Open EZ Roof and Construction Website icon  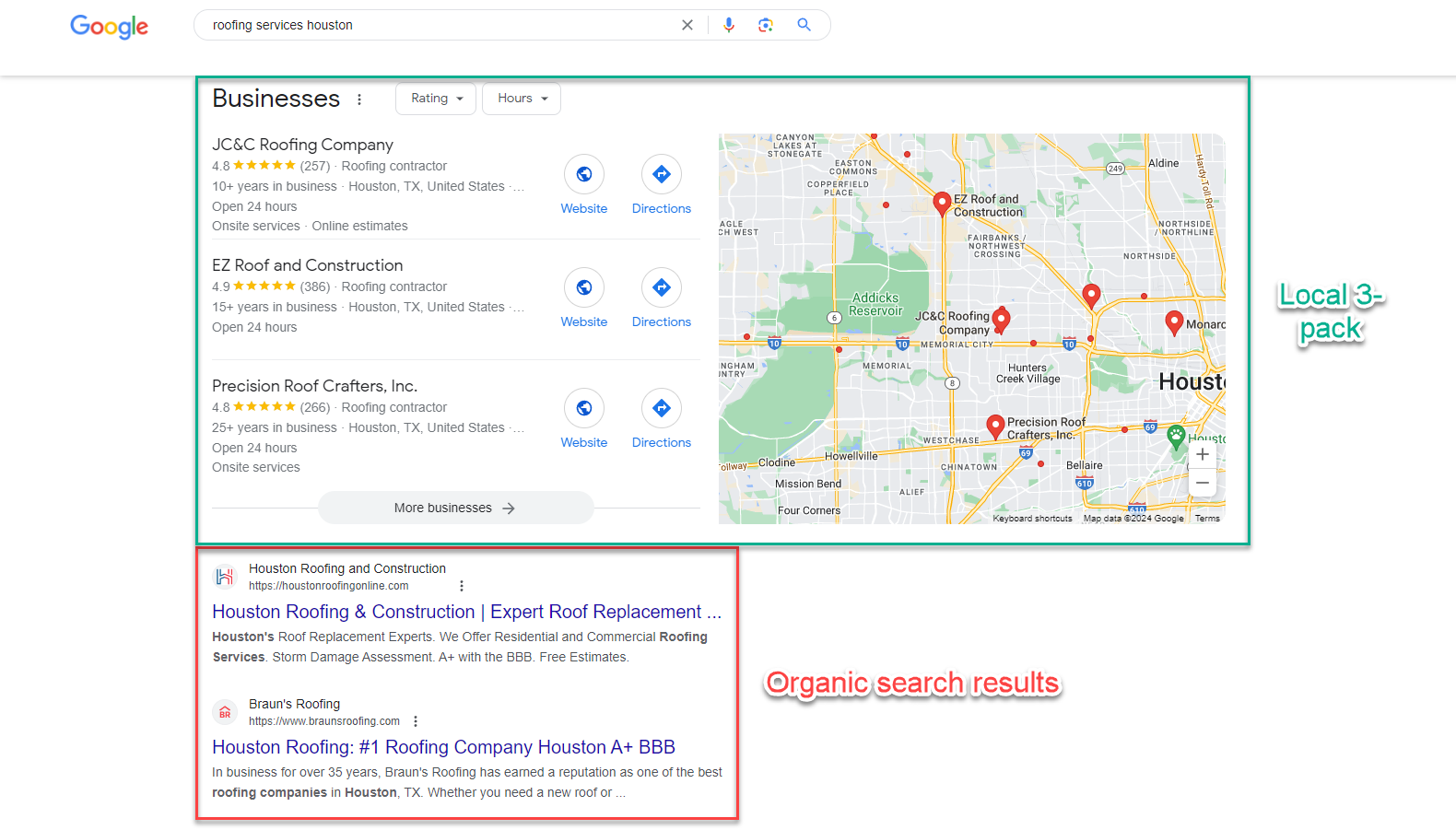[x=584, y=287]
